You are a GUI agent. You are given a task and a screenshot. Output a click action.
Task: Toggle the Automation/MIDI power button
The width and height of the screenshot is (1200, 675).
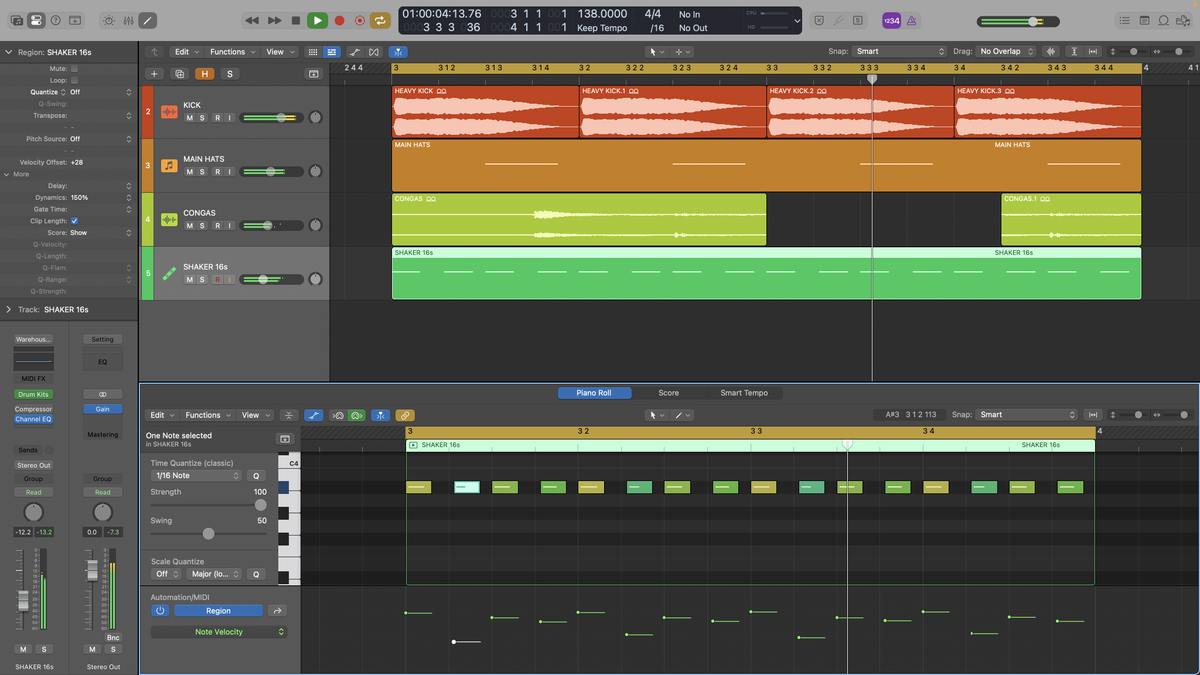tap(160, 611)
